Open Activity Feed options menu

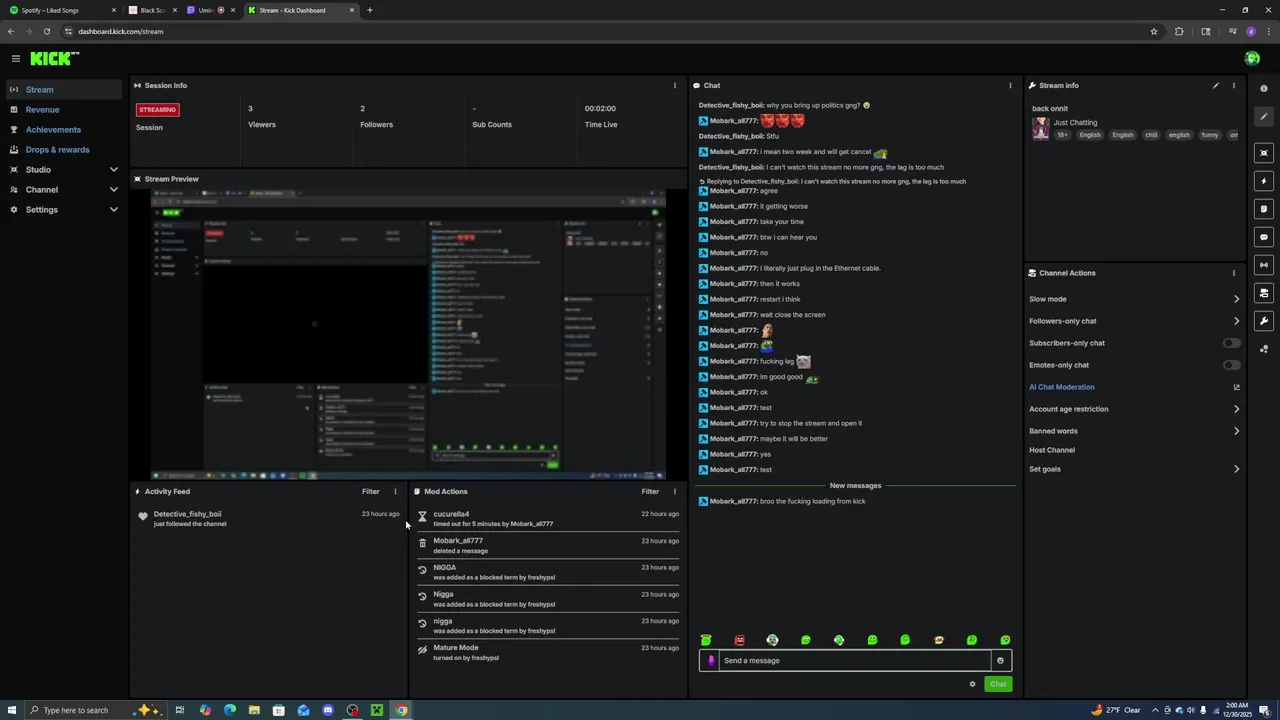coord(395,491)
